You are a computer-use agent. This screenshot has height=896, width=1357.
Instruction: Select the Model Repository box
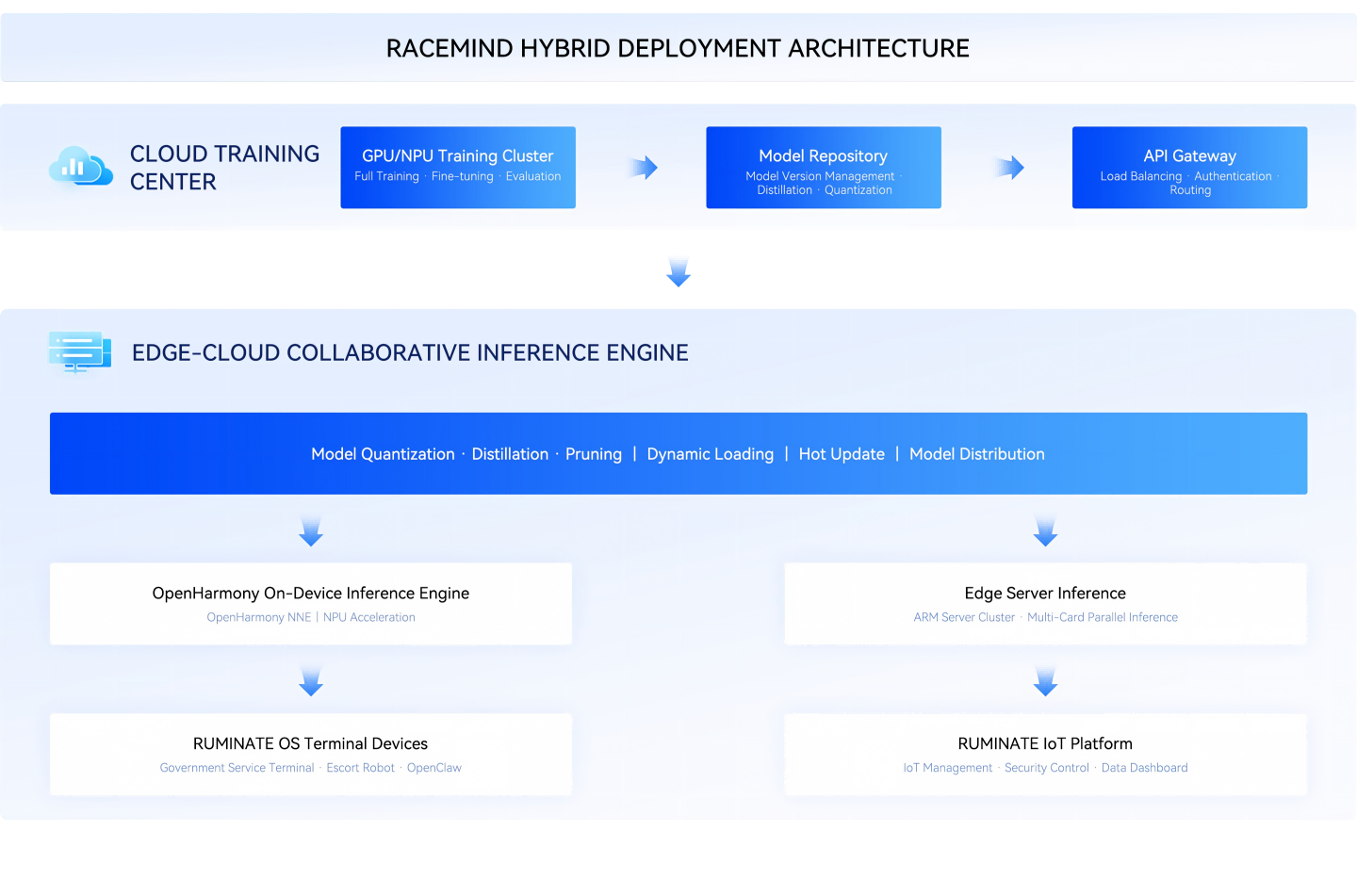tap(824, 168)
